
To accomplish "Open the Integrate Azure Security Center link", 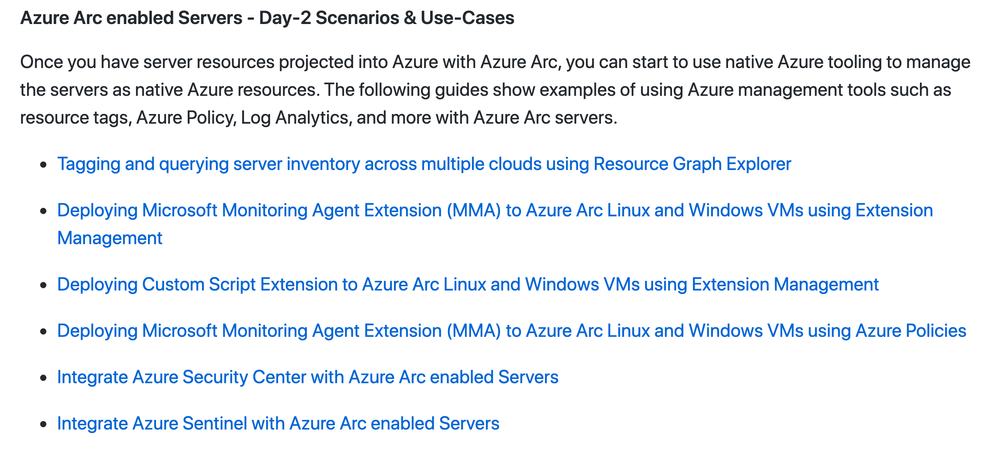I will [307, 377].
